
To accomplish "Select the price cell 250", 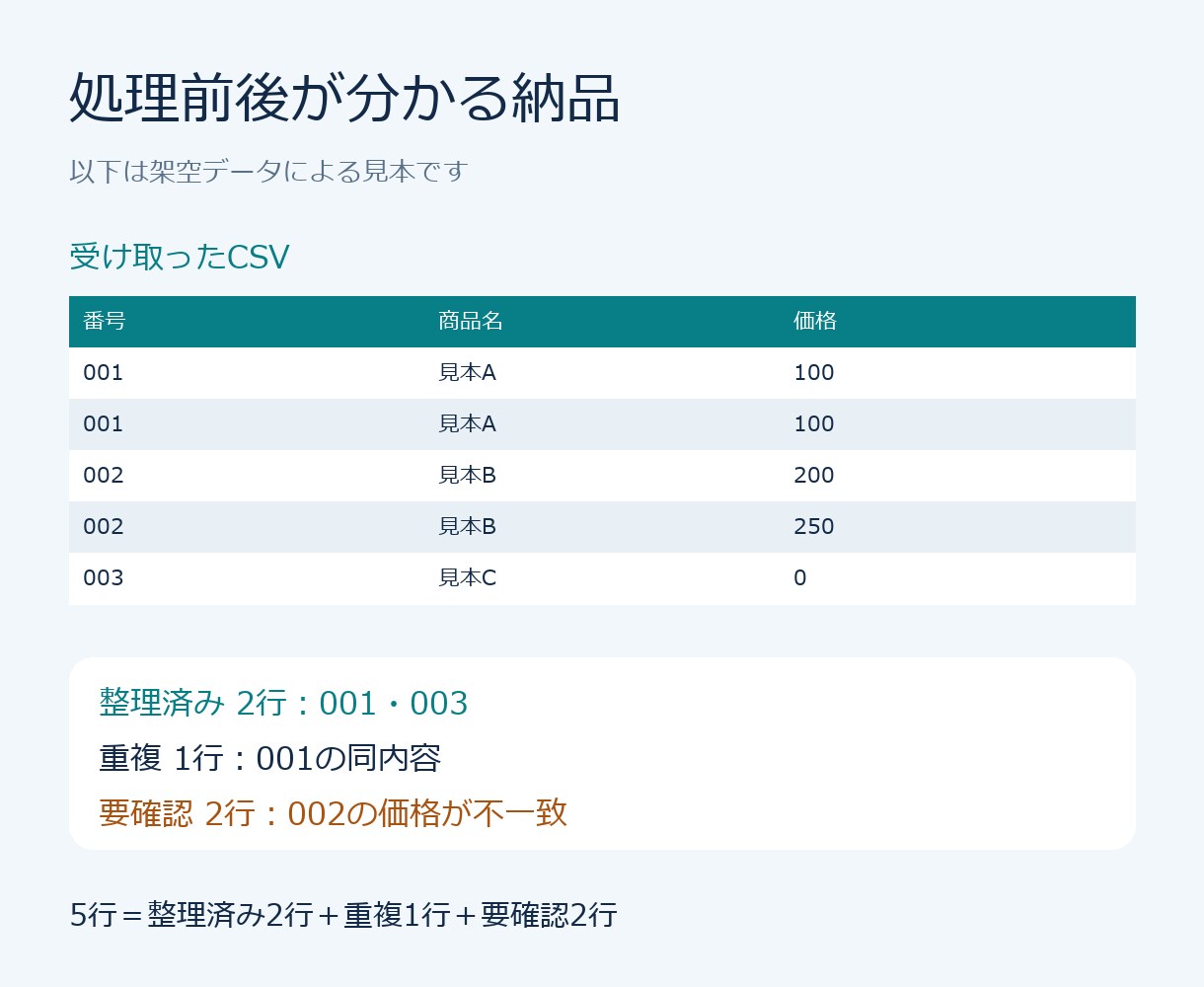I will click(x=814, y=527).
